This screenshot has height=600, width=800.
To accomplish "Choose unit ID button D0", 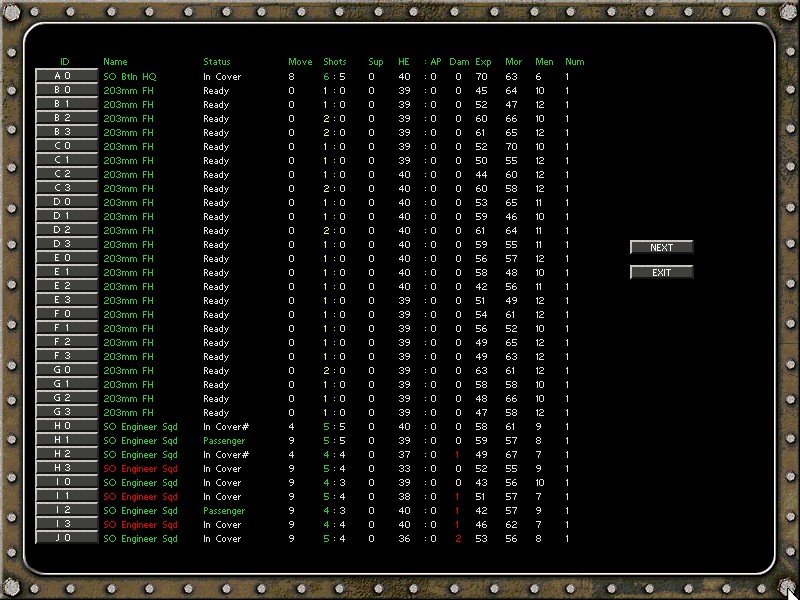I will (x=66, y=202).
